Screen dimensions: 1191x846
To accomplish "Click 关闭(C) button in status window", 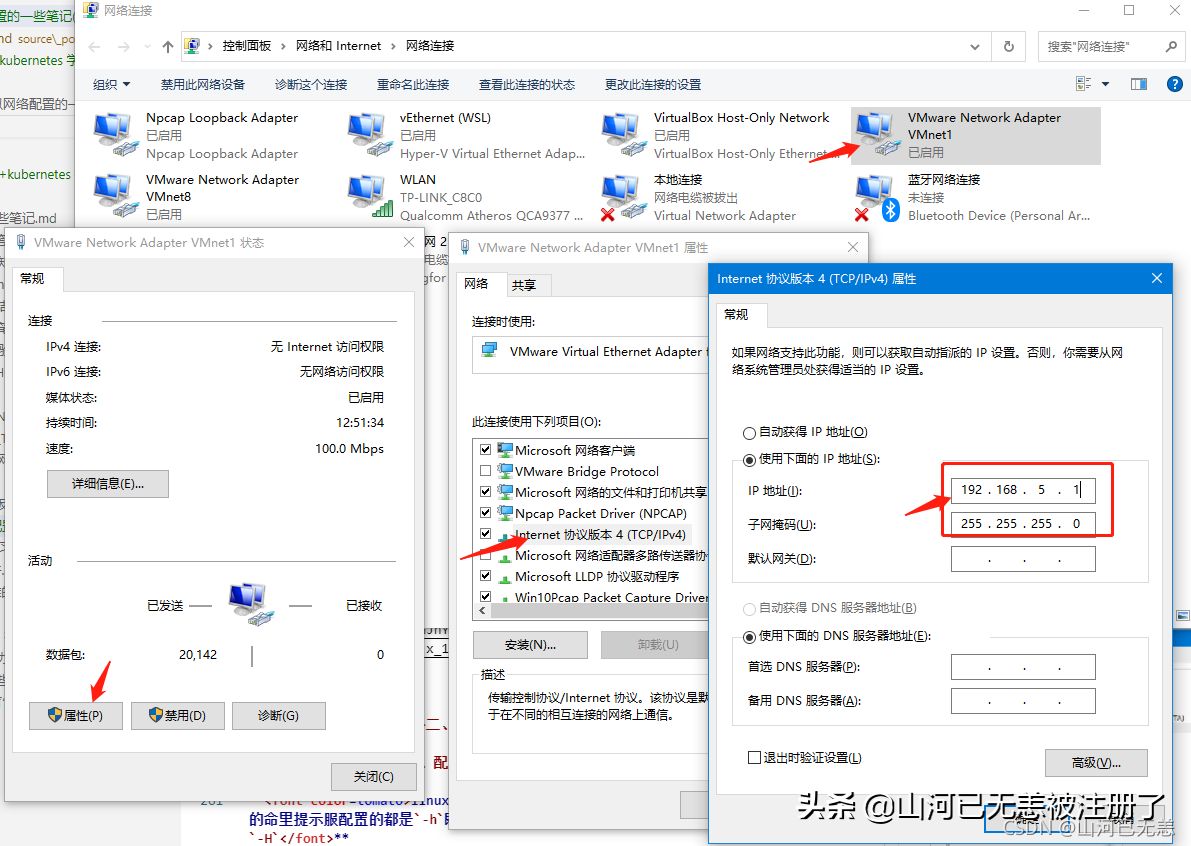I will tap(374, 777).
